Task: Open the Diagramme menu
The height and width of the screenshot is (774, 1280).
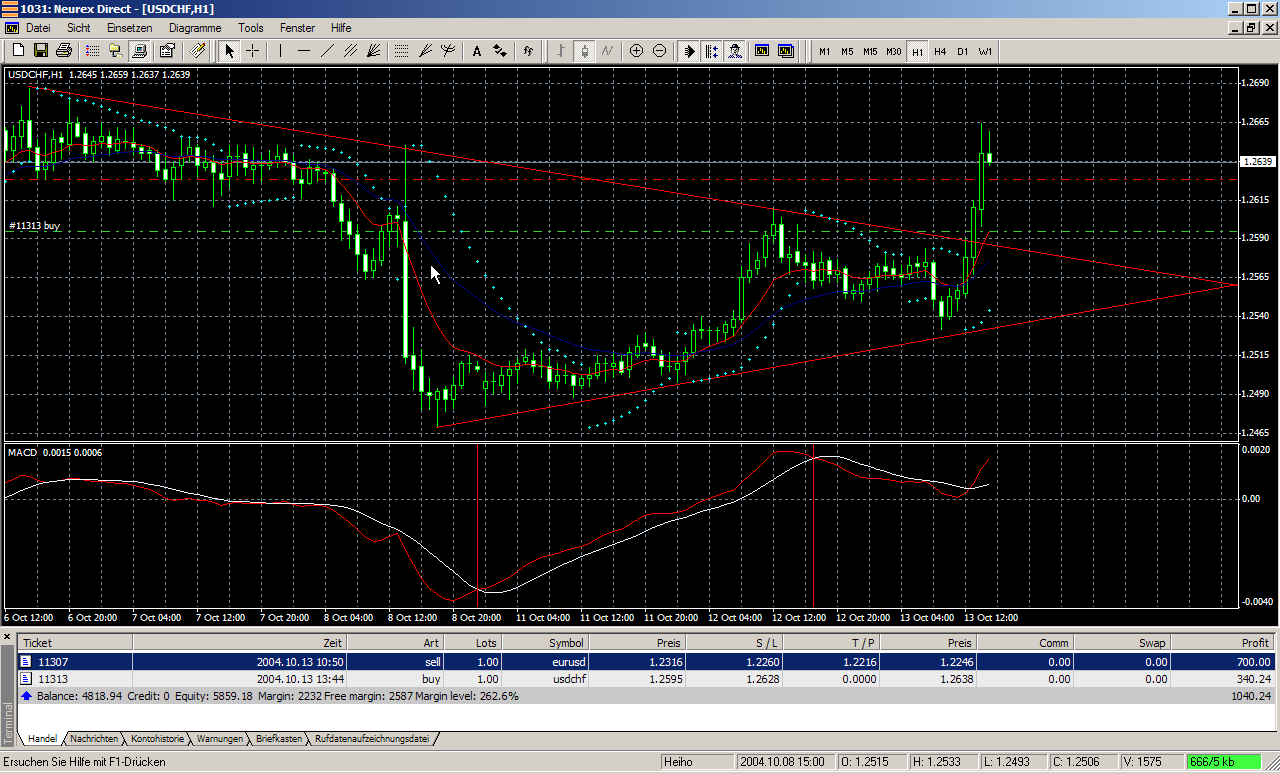Action: [x=195, y=28]
